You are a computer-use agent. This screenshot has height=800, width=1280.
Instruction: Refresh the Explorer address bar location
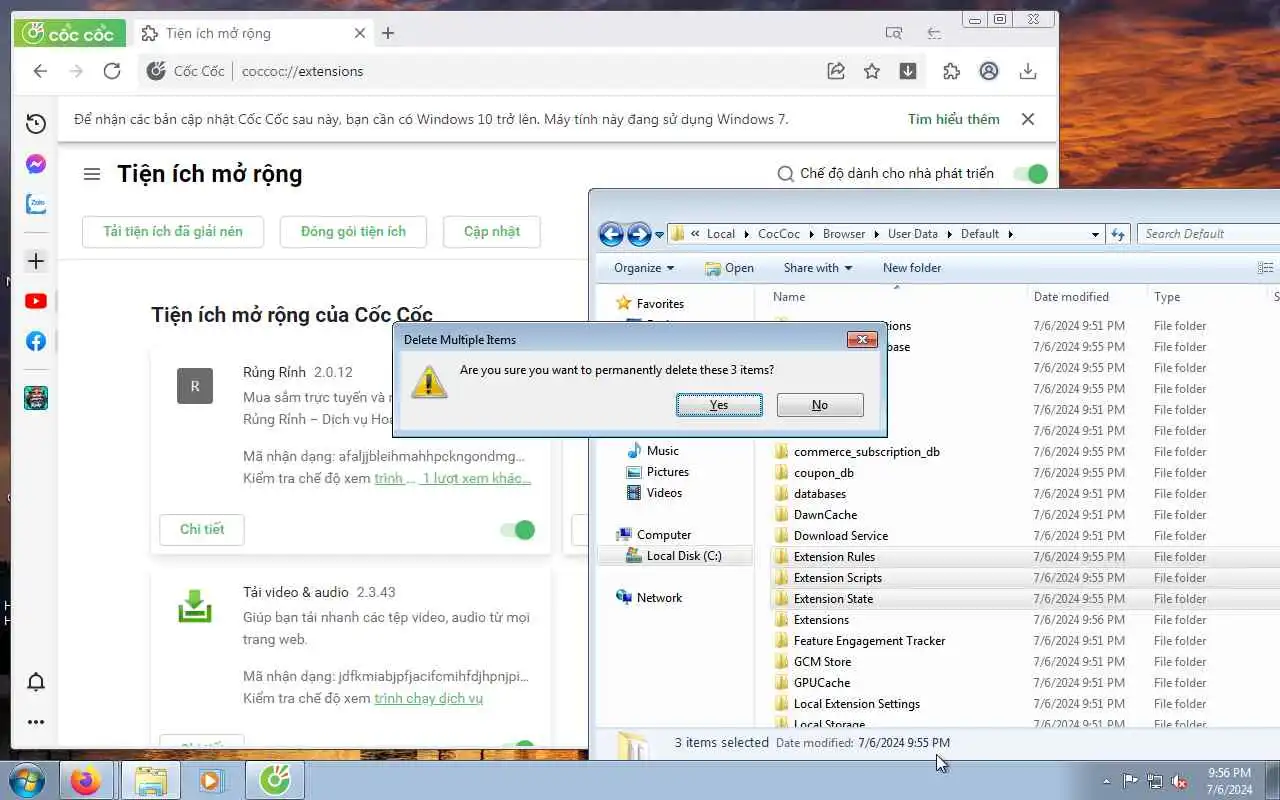click(x=1118, y=234)
